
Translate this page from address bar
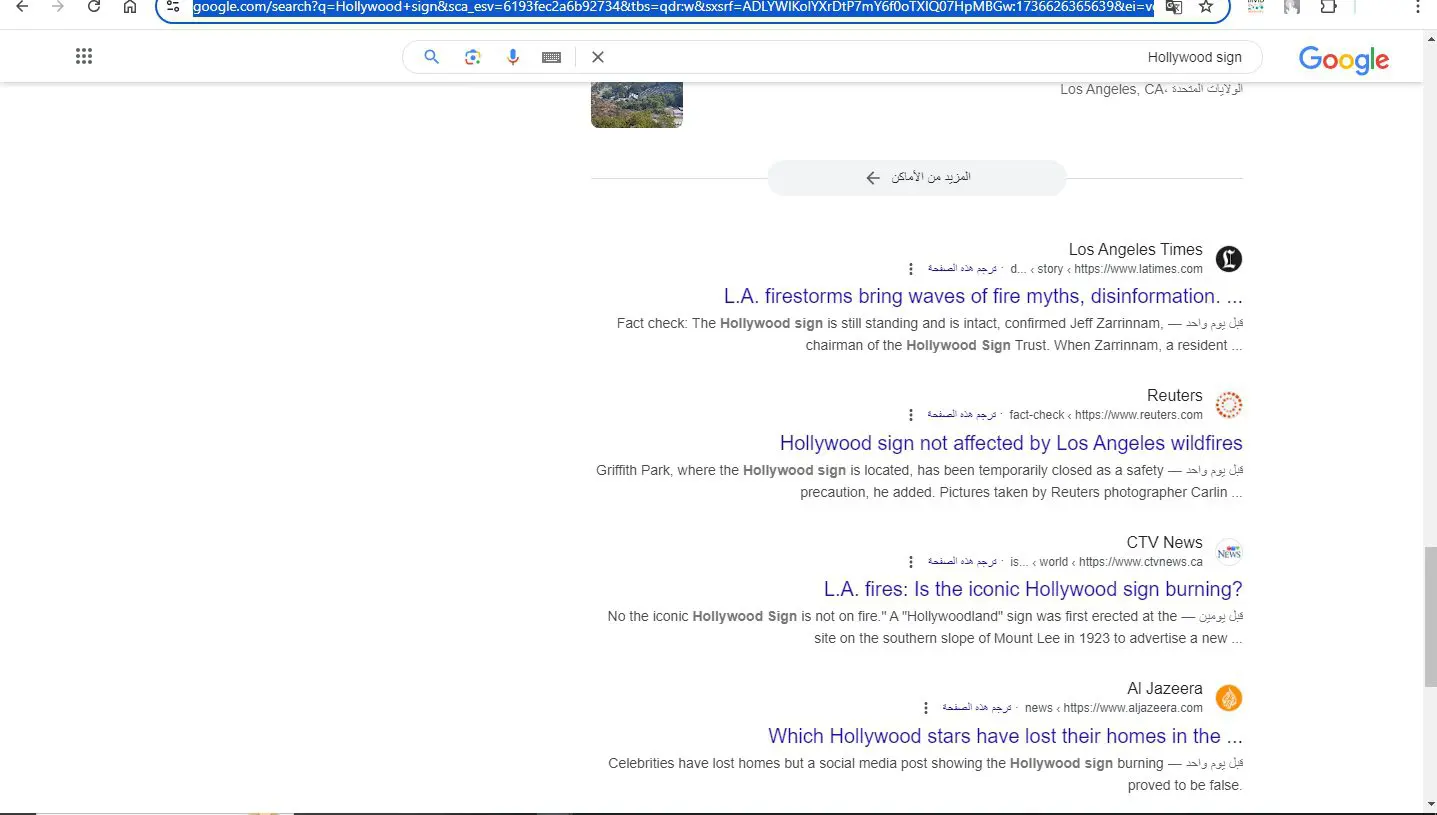pos(1174,7)
